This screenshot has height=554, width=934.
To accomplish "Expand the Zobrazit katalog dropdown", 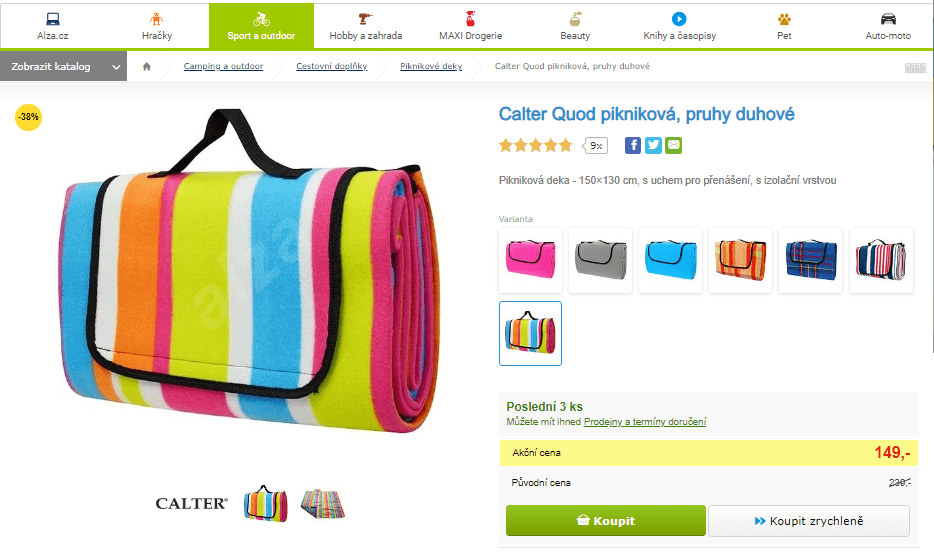I will pos(63,66).
